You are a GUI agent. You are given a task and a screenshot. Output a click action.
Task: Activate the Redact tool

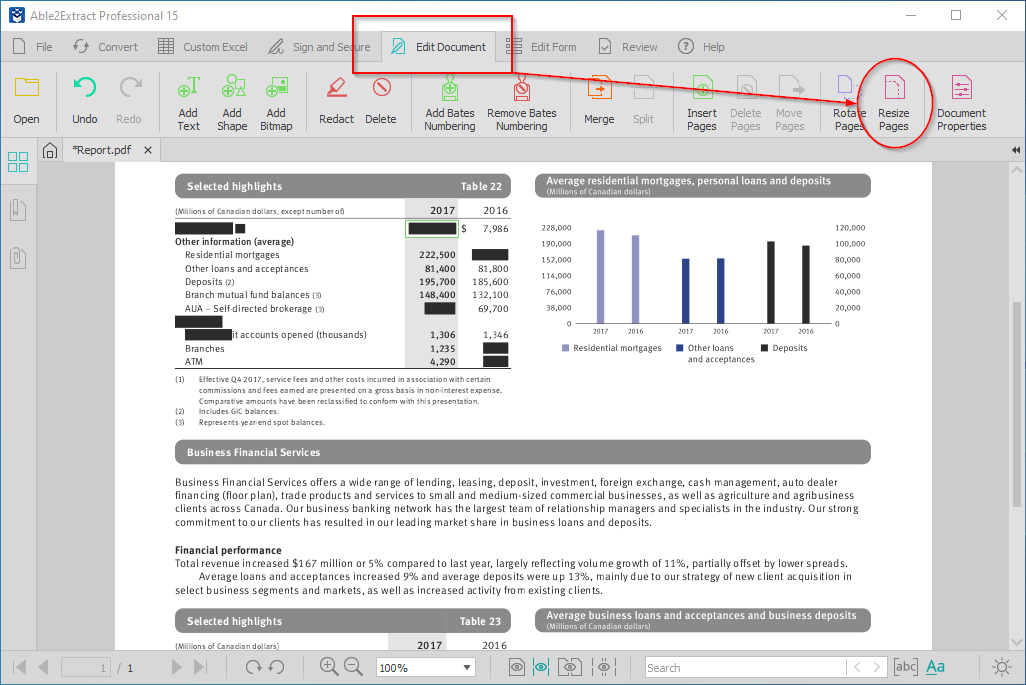336,101
